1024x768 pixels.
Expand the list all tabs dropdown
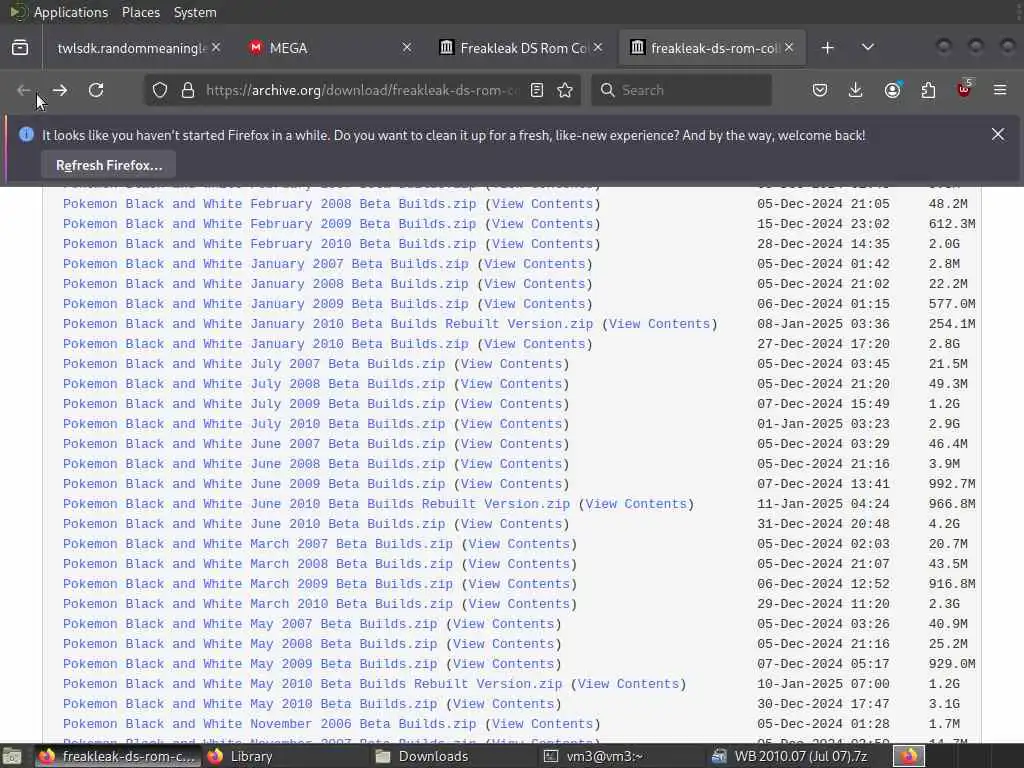(868, 48)
